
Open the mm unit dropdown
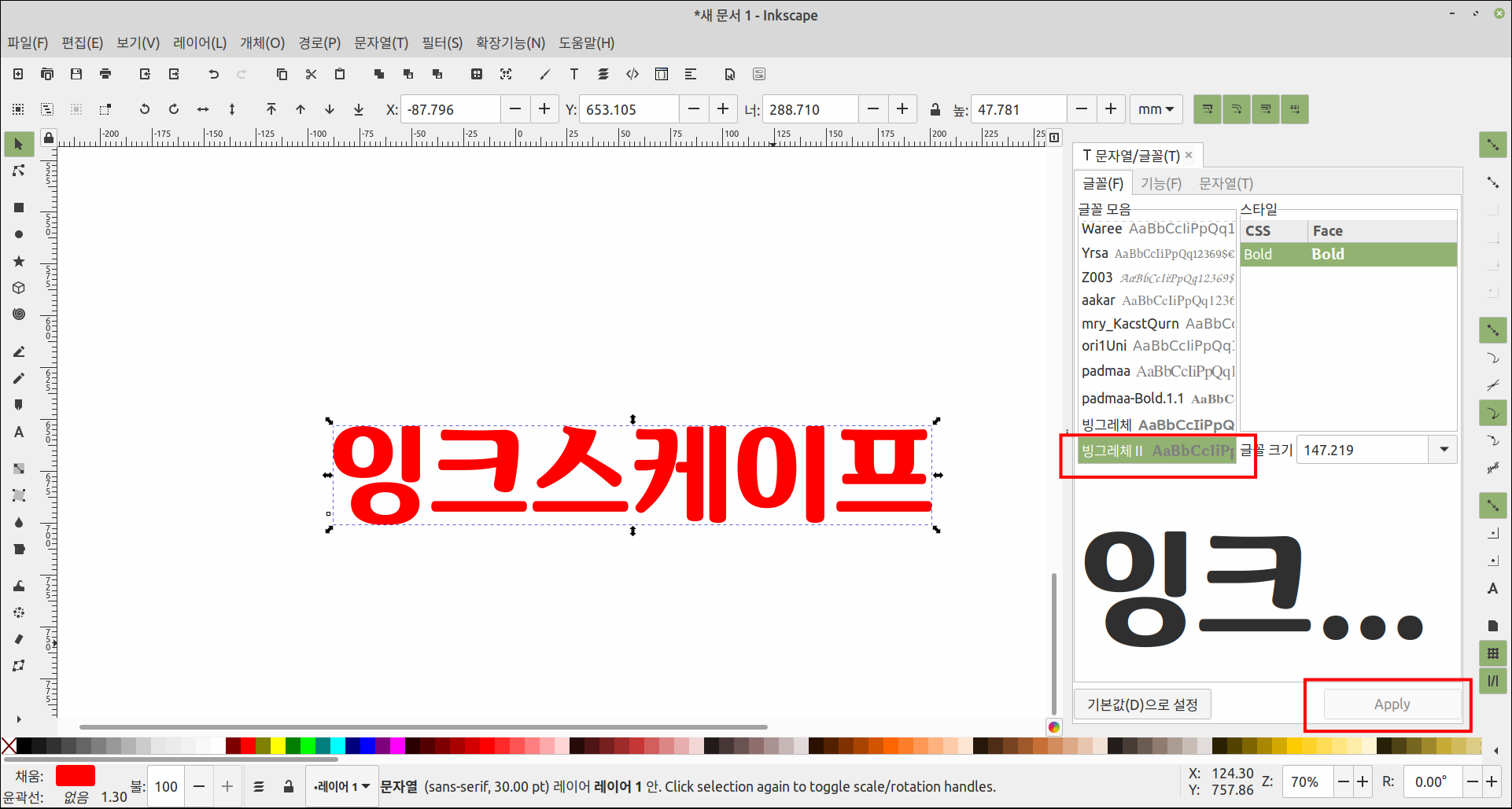coord(1156,109)
